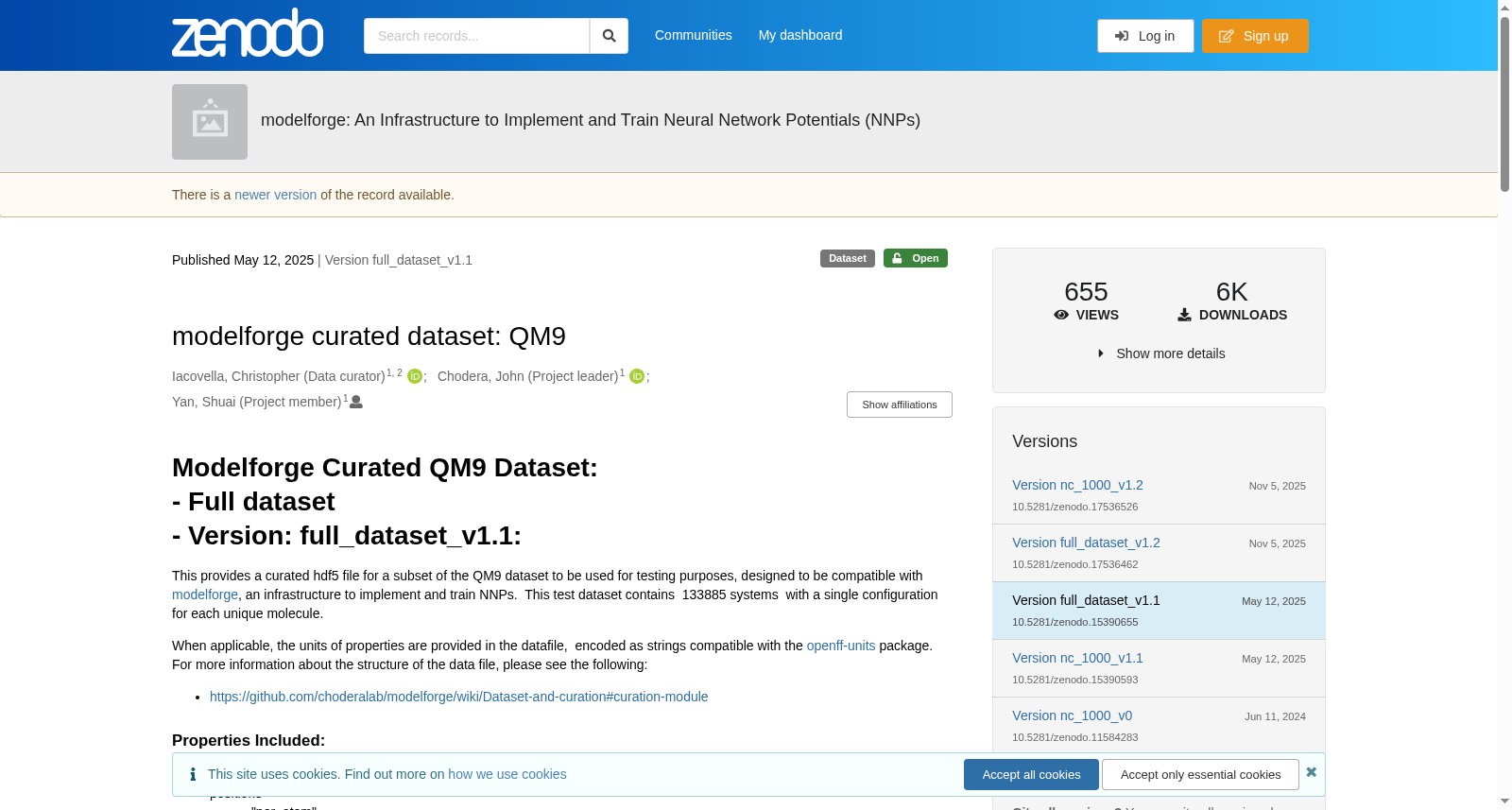Click the Zenodo logo
This screenshot has width=1512, height=810.
pos(248,33)
